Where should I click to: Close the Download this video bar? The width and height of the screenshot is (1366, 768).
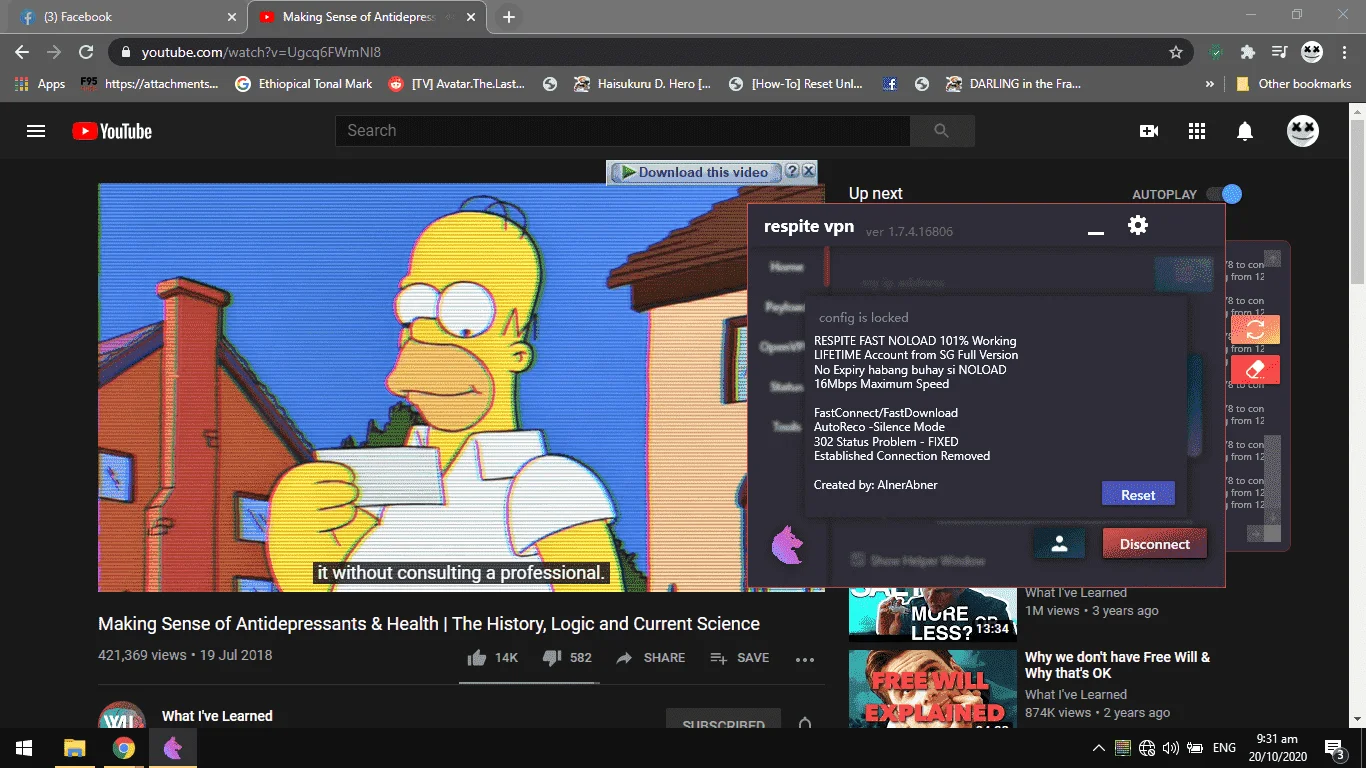click(x=809, y=171)
